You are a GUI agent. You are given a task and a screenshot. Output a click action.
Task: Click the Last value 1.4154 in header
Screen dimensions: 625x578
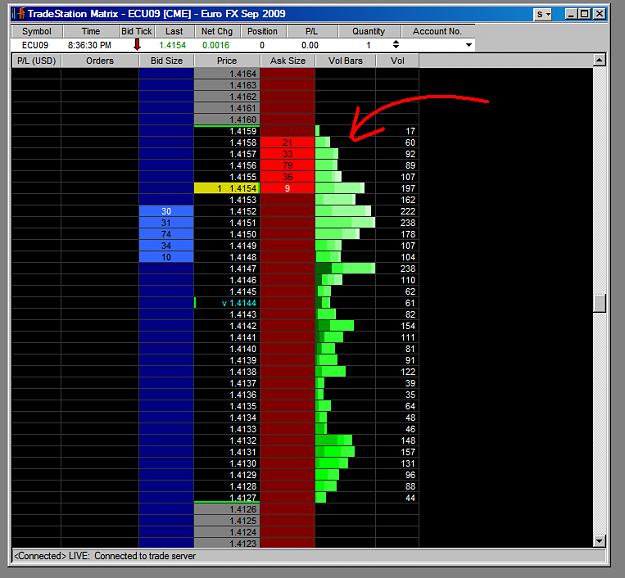tap(173, 45)
